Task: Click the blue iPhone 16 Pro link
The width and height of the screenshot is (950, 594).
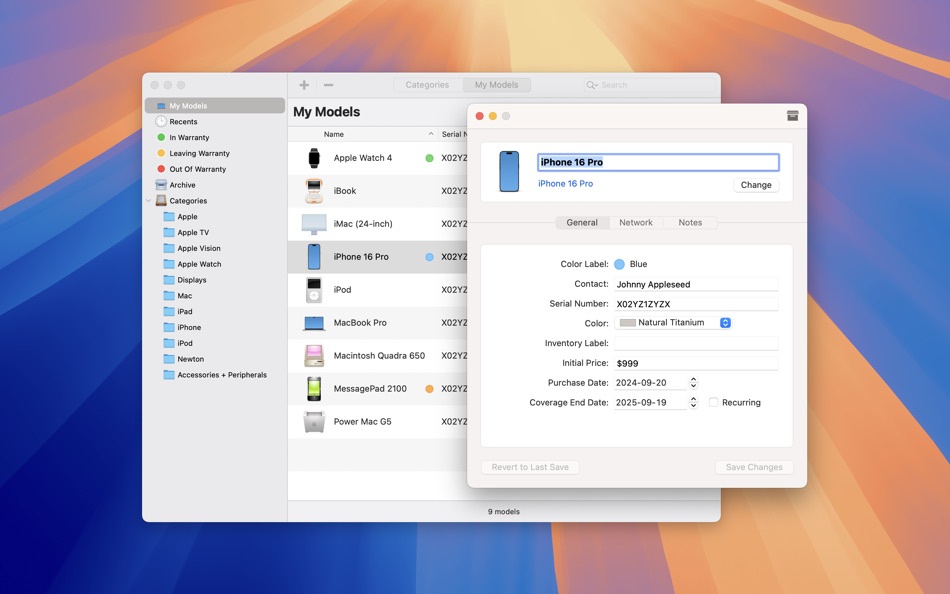Action: [565, 184]
